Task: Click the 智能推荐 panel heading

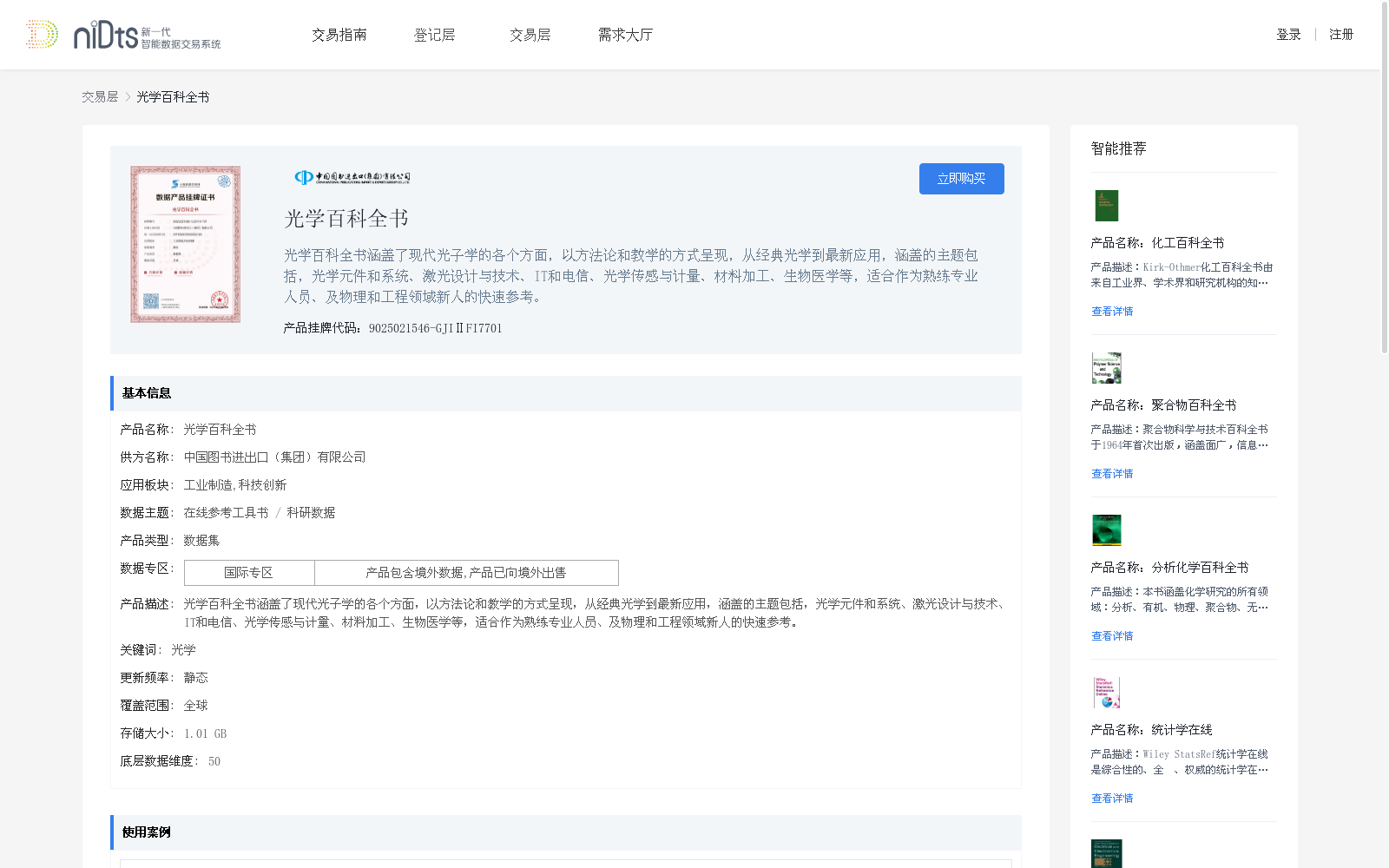Action: tap(1119, 148)
